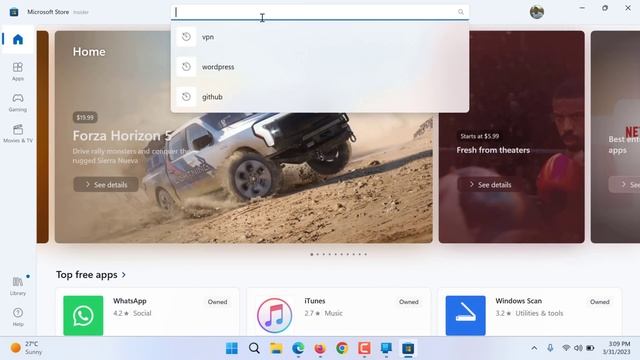Click the $19.99 price badge
Viewport: 640px width, 360px height.
click(x=85, y=118)
